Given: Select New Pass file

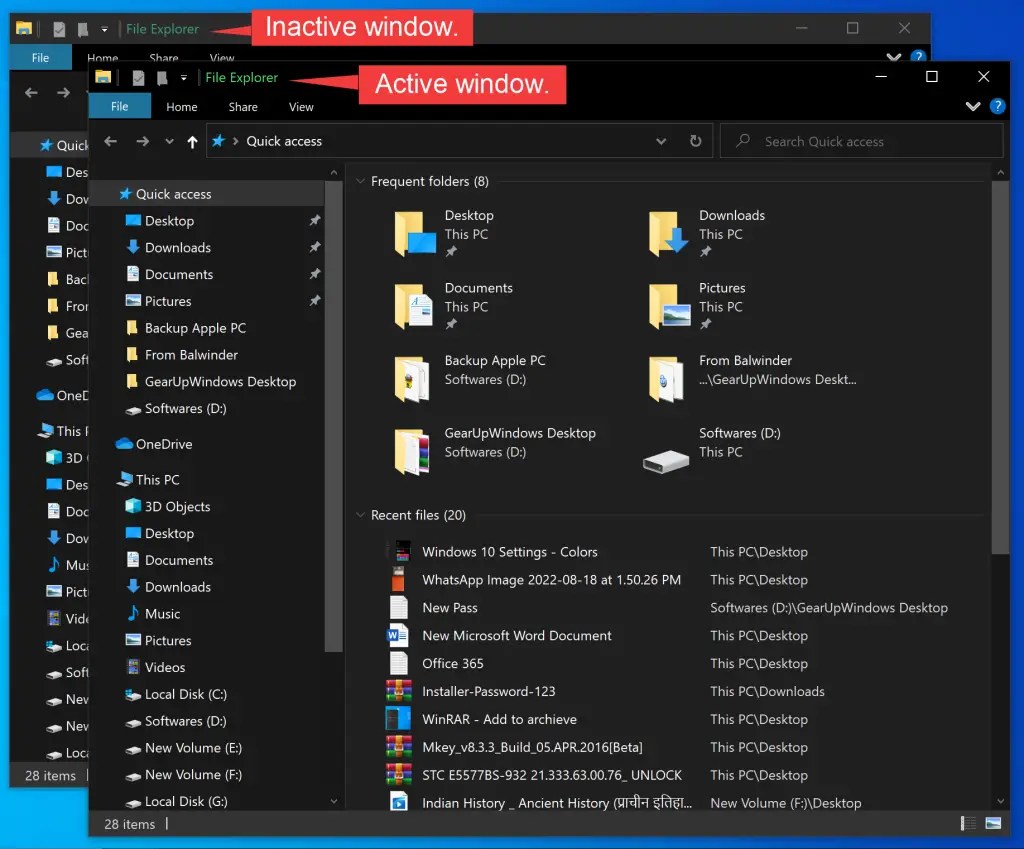Looking at the screenshot, I should pos(450,608).
